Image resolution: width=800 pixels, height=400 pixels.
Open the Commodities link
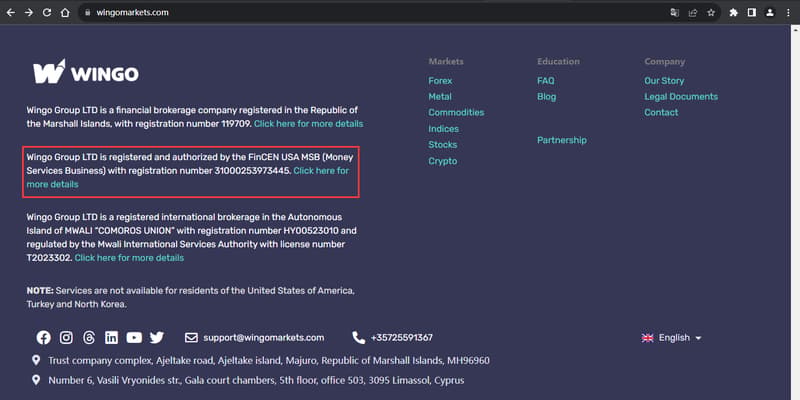(x=456, y=112)
